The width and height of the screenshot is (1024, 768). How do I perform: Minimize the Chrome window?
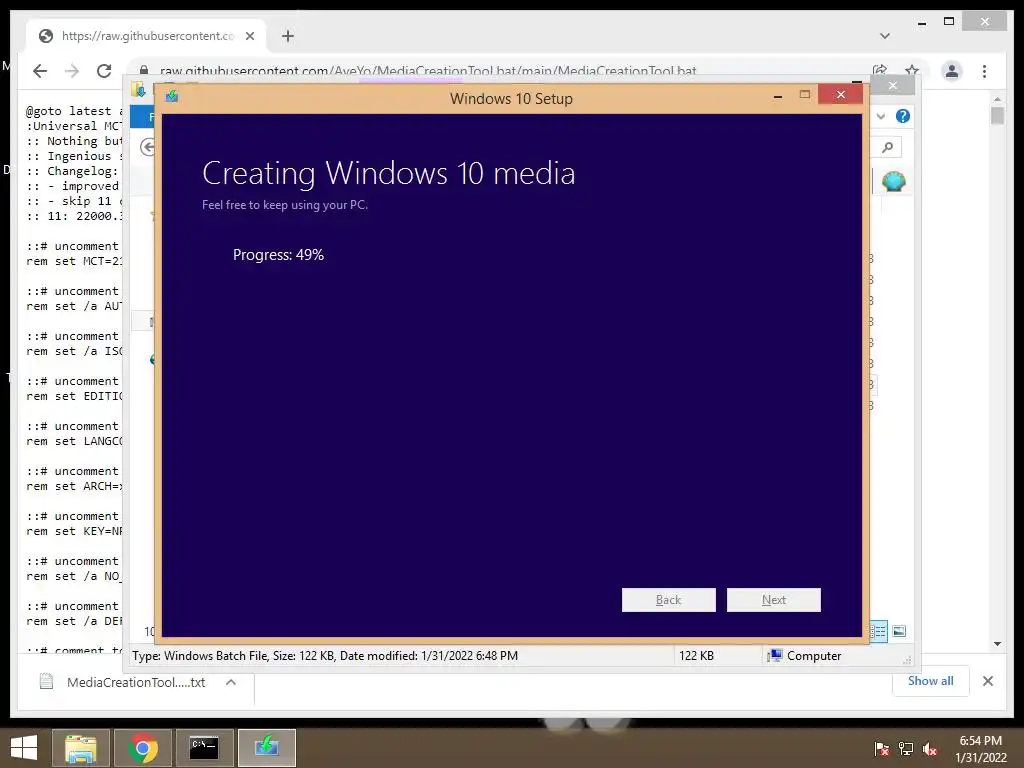[921, 22]
